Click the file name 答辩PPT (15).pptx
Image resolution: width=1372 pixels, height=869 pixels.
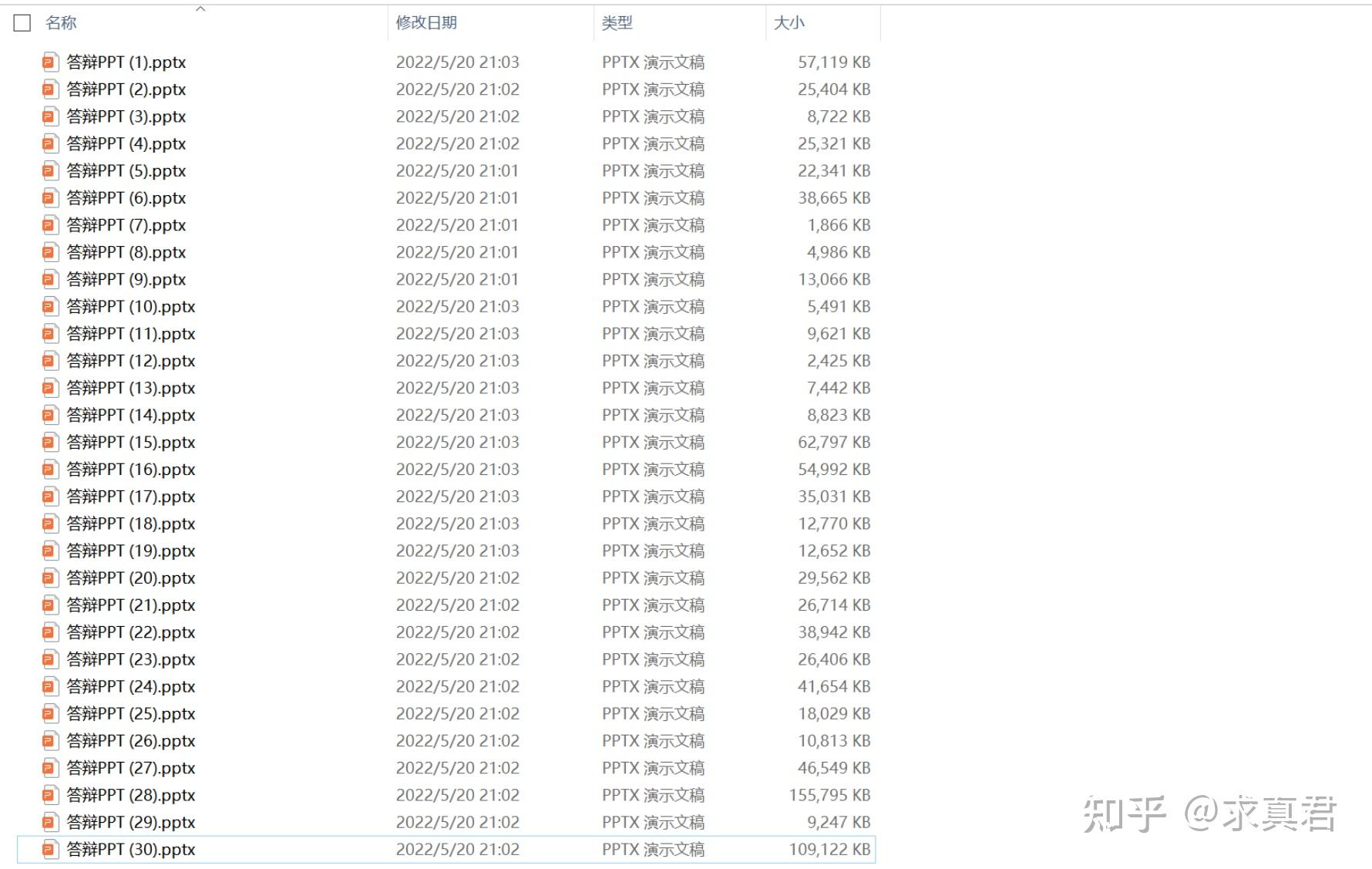point(131,442)
